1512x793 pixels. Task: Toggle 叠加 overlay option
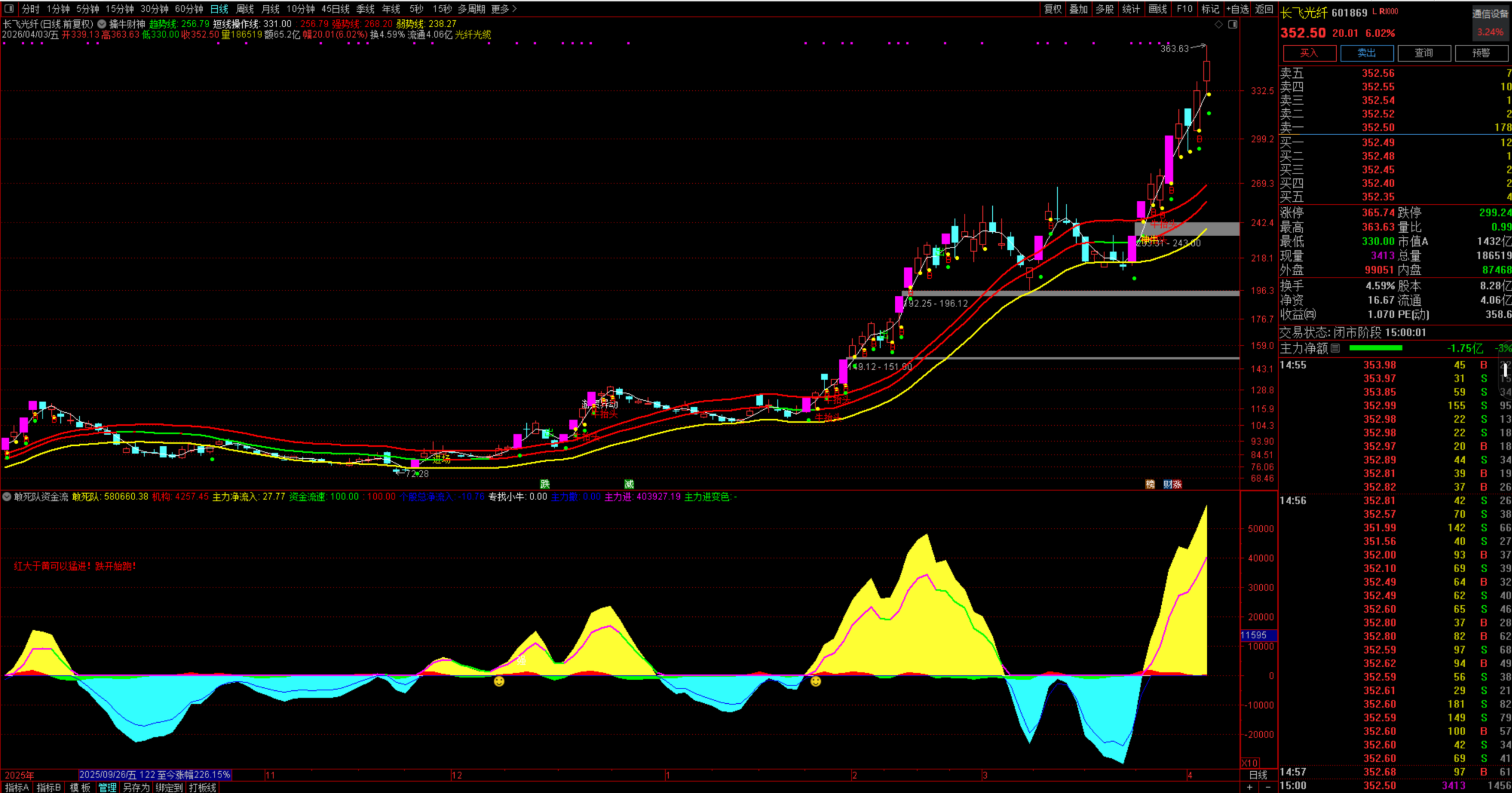(x=1078, y=9)
